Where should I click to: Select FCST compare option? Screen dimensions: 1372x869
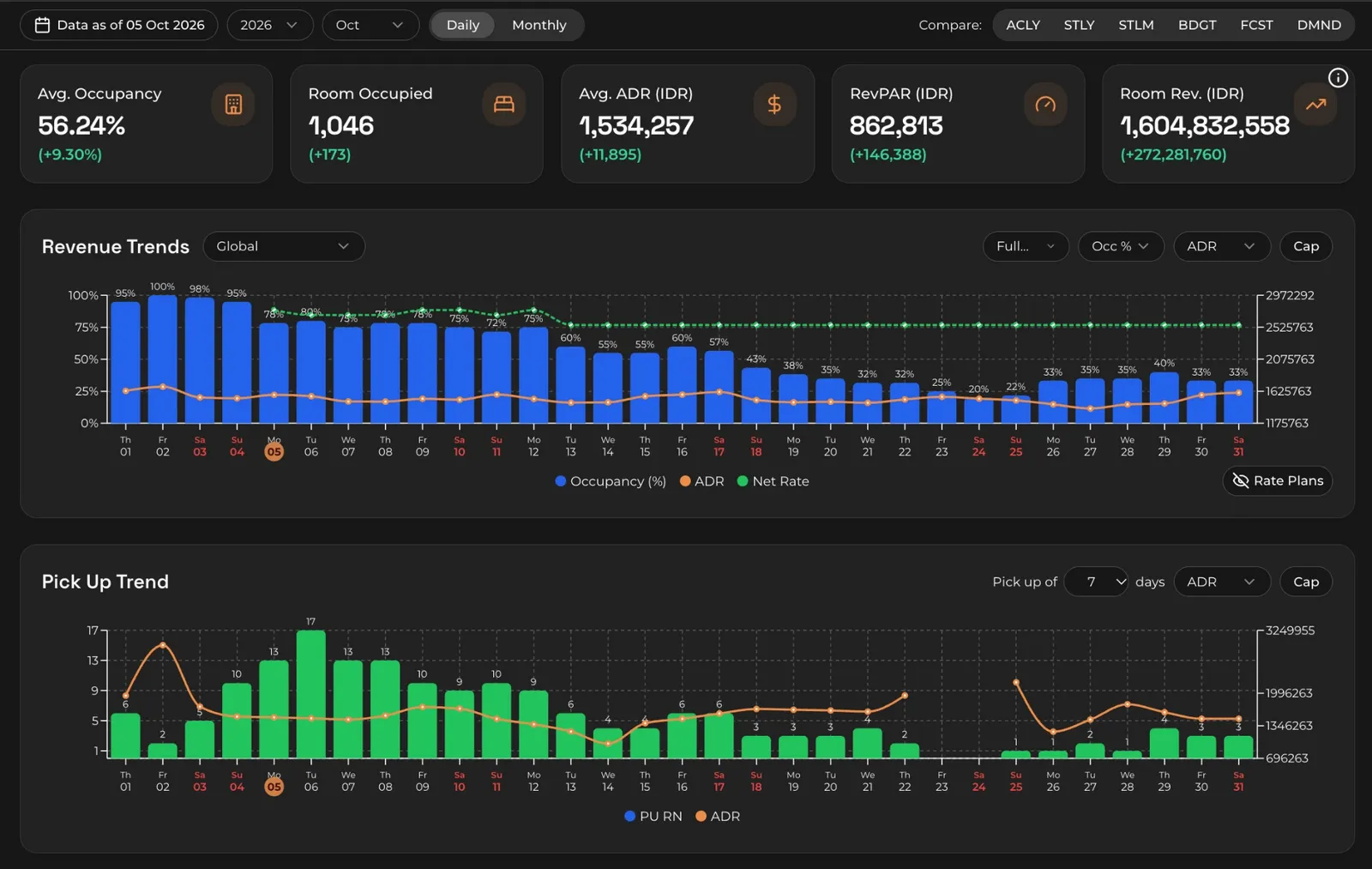coord(1256,25)
